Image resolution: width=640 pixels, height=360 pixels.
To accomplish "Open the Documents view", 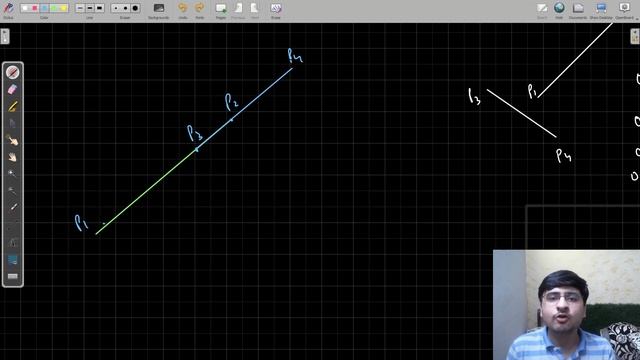I will (578, 10).
